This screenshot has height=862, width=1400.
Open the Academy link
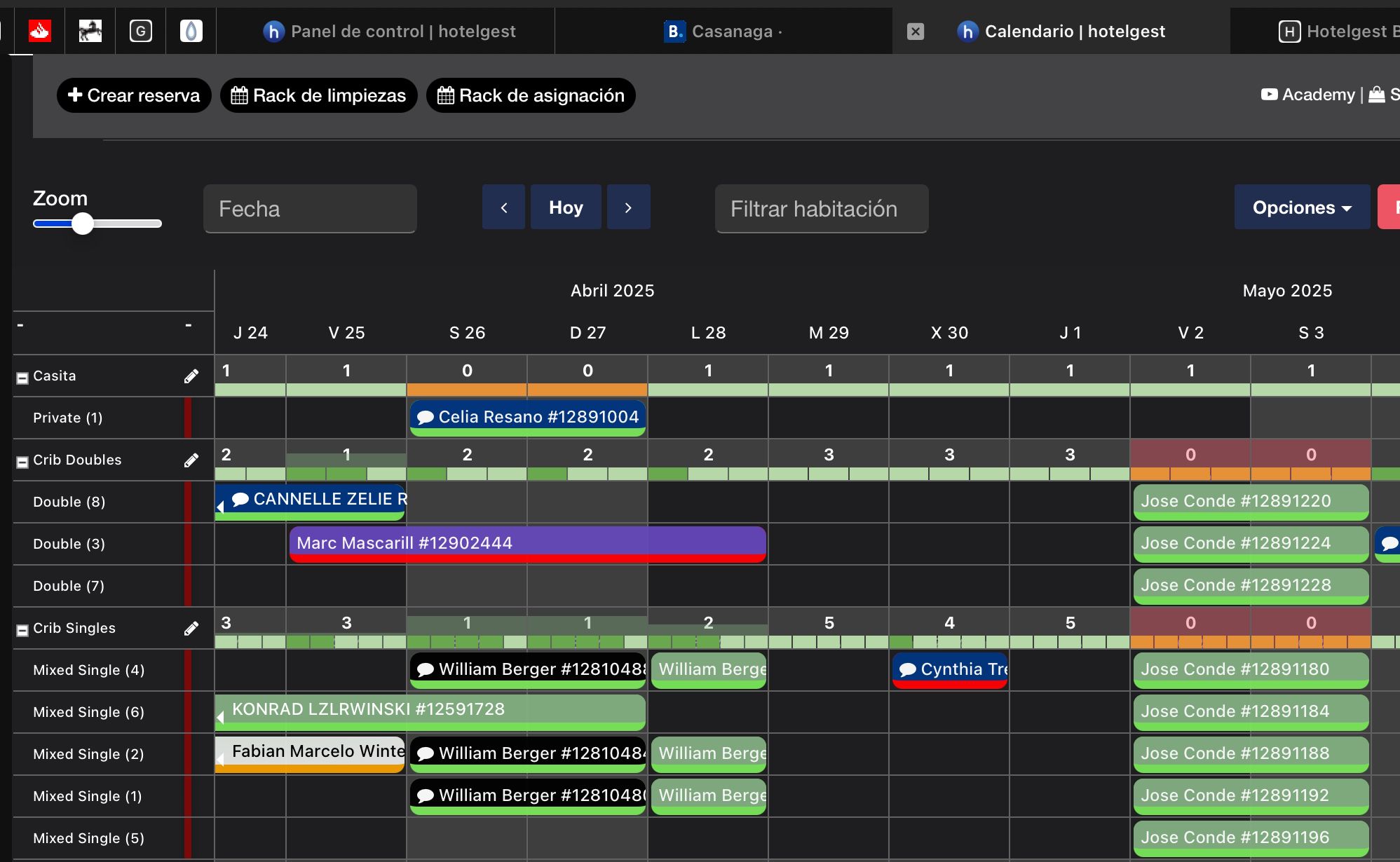point(1308,95)
